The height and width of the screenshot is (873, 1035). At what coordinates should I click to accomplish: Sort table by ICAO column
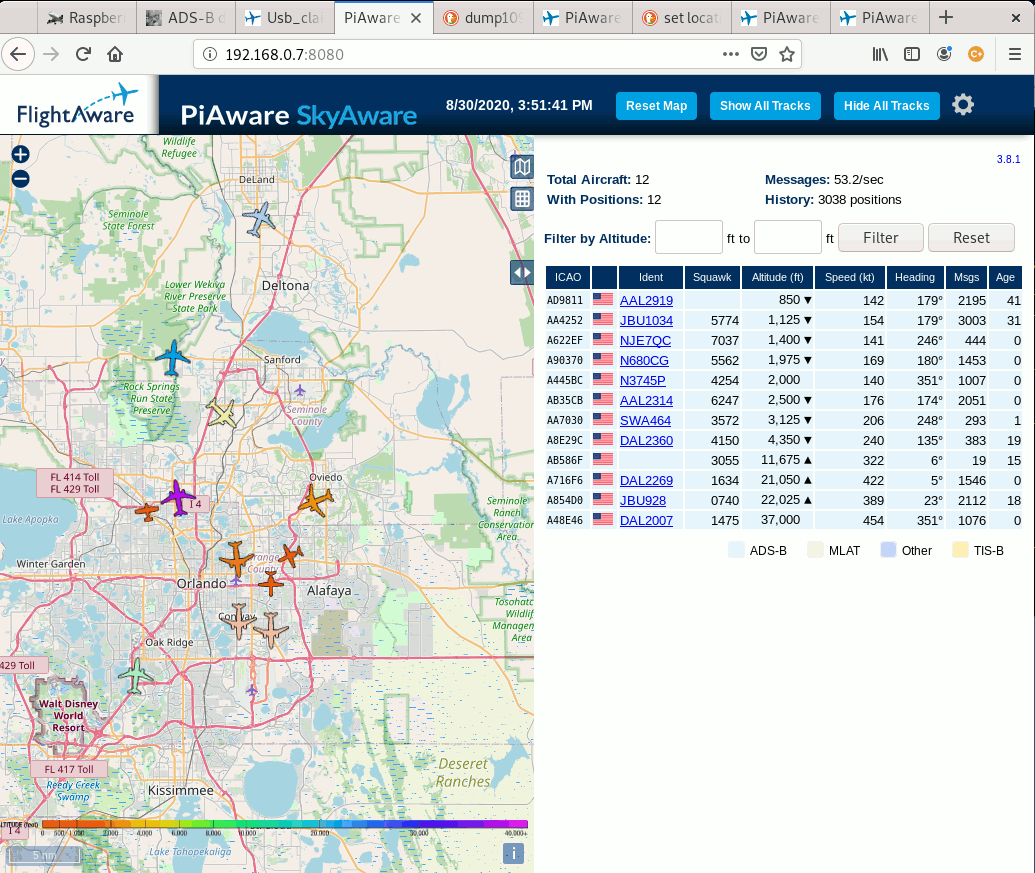click(568, 277)
